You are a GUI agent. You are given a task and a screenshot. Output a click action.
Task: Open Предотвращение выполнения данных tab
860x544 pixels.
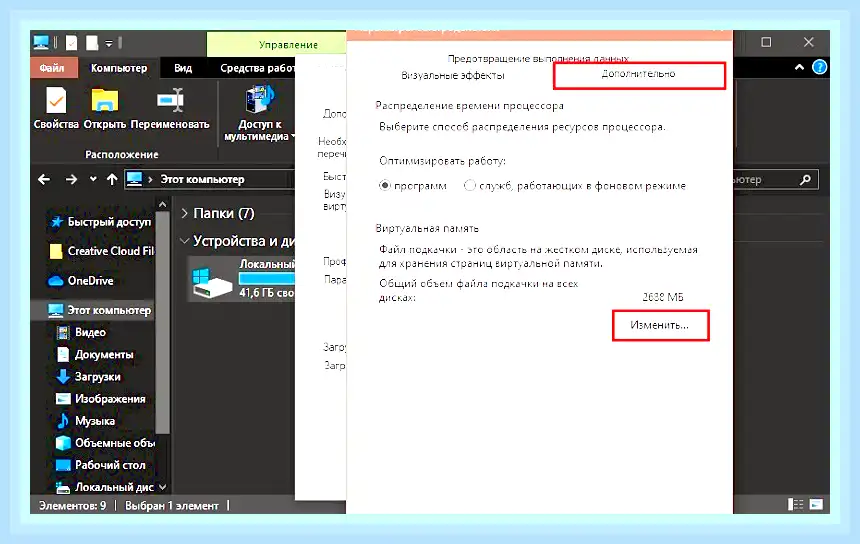click(538, 58)
